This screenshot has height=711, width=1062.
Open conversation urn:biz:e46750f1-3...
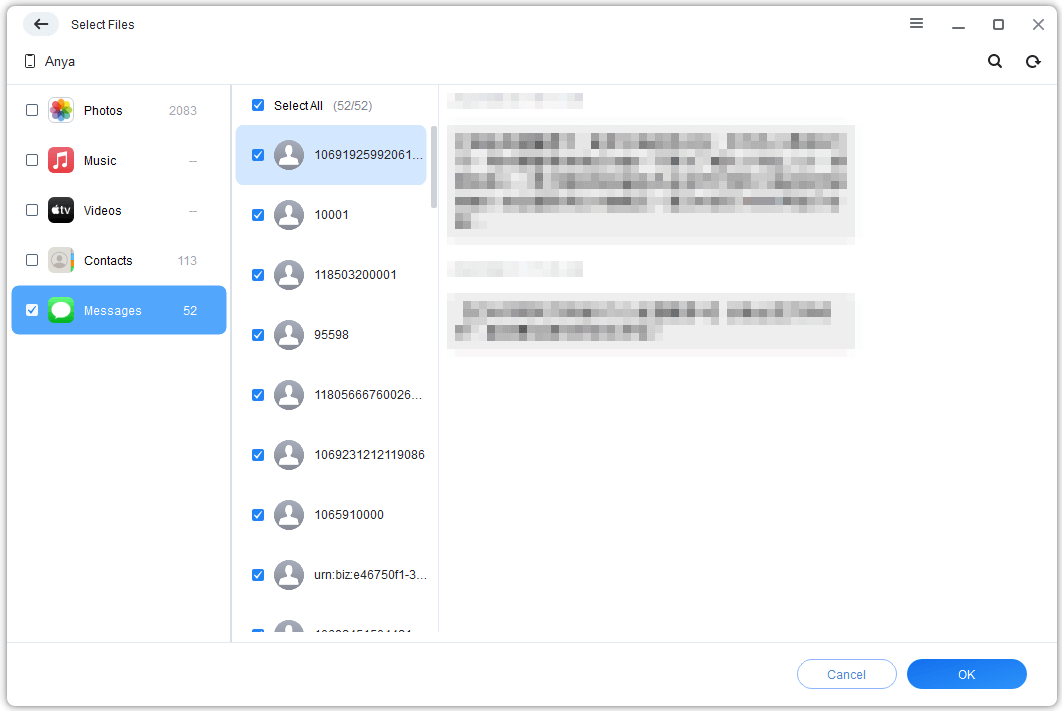point(331,575)
